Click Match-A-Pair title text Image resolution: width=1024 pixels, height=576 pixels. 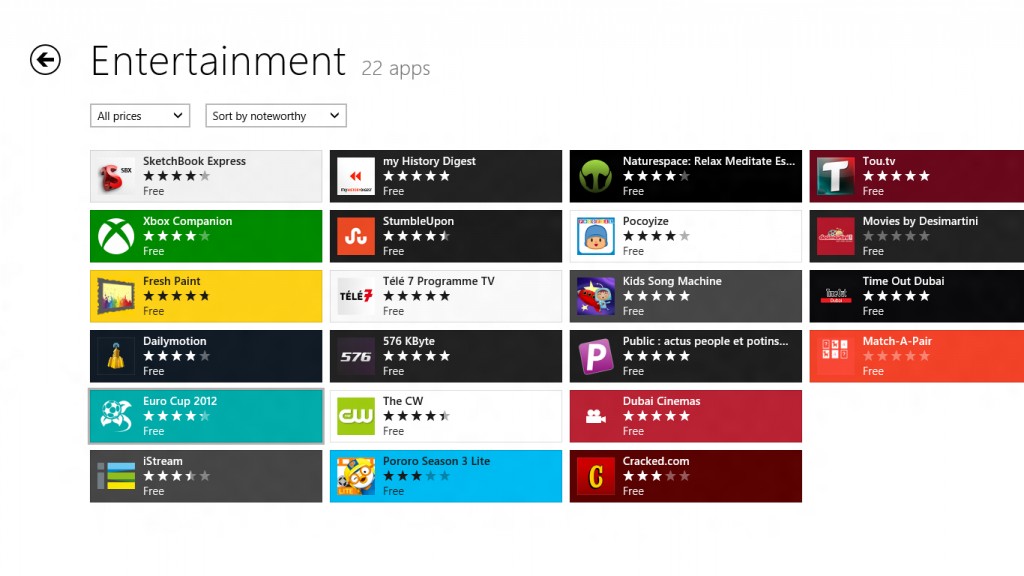coord(897,342)
